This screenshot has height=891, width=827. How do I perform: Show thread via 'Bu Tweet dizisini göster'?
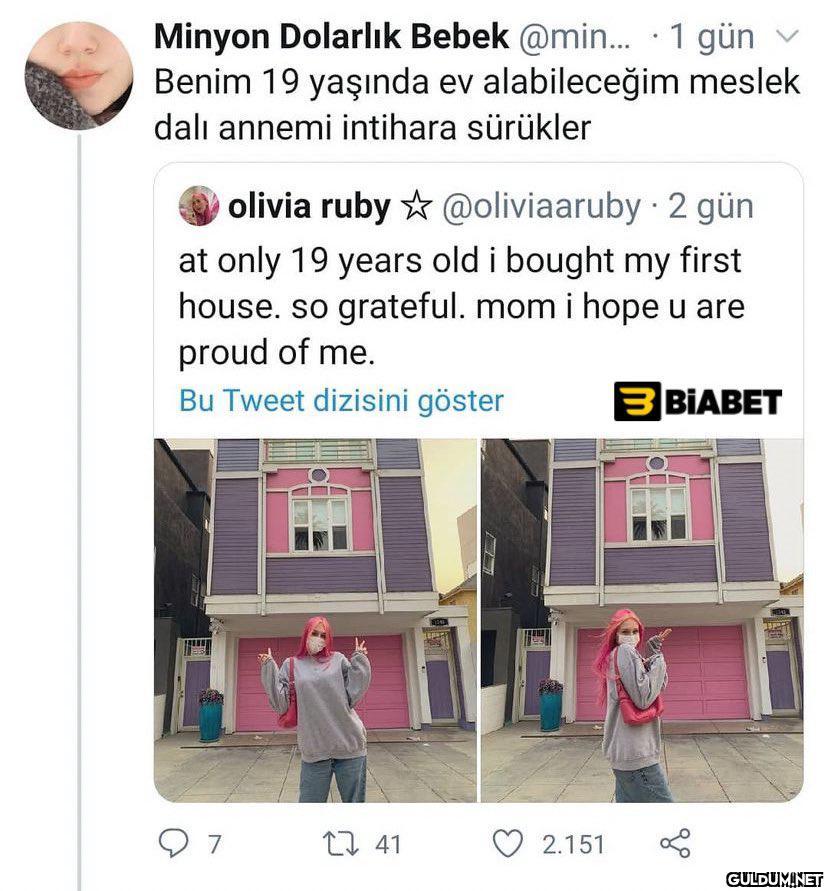coord(341,401)
